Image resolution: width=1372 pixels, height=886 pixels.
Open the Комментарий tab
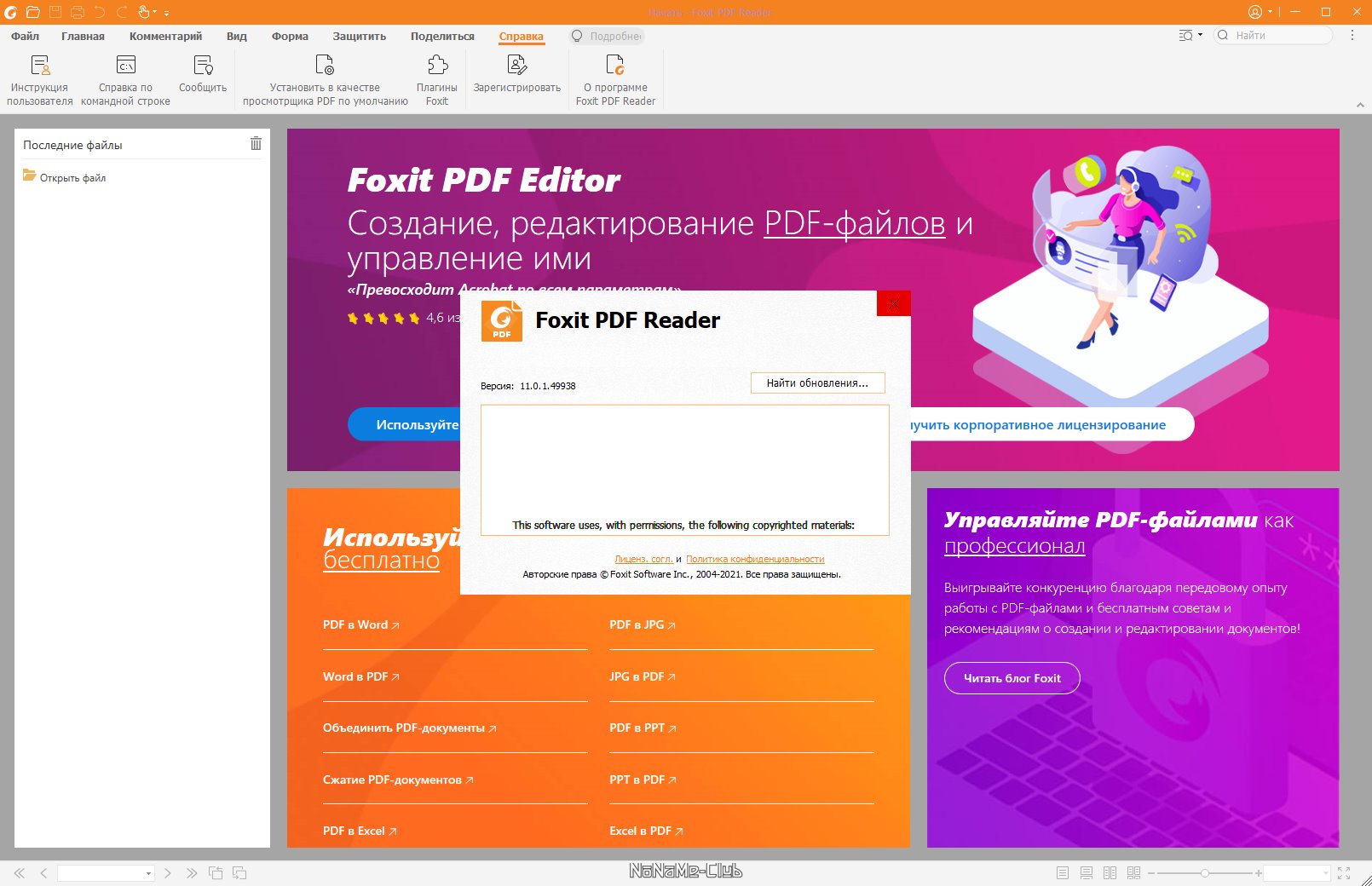pos(165,37)
